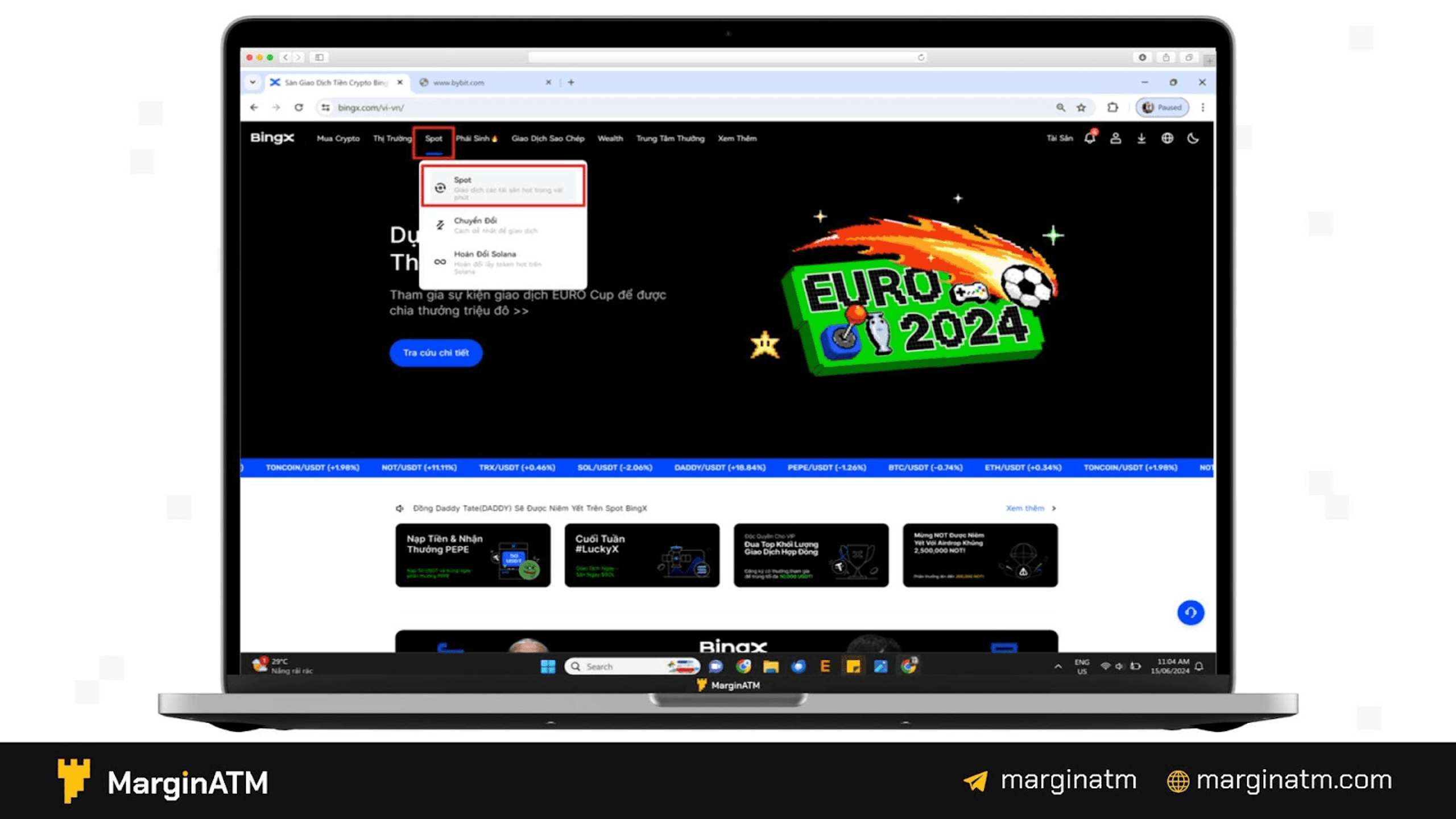1456x819 pixels.
Task: Open a new browser tab
Action: (x=571, y=82)
